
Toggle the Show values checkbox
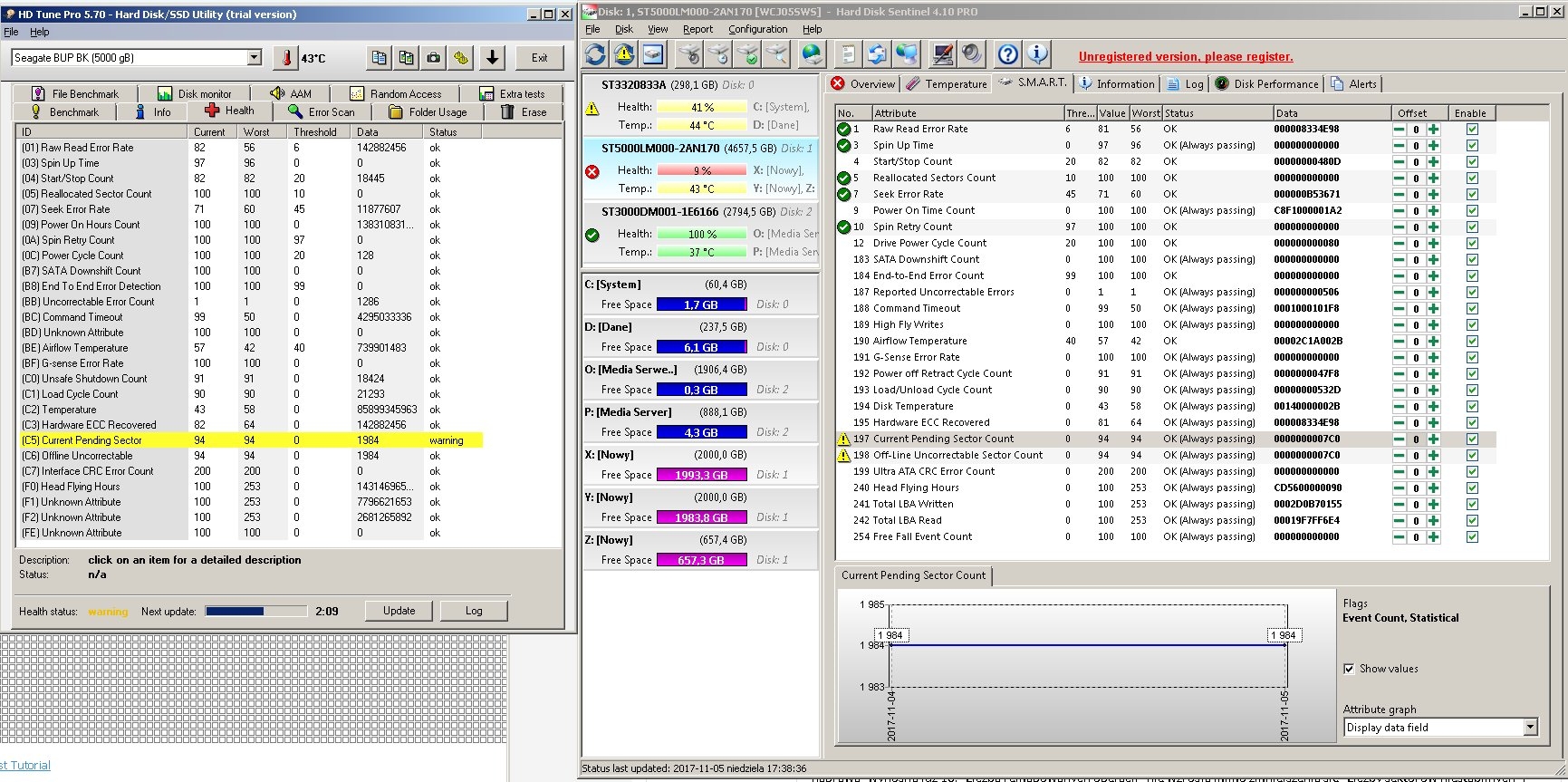click(1349, 669)
